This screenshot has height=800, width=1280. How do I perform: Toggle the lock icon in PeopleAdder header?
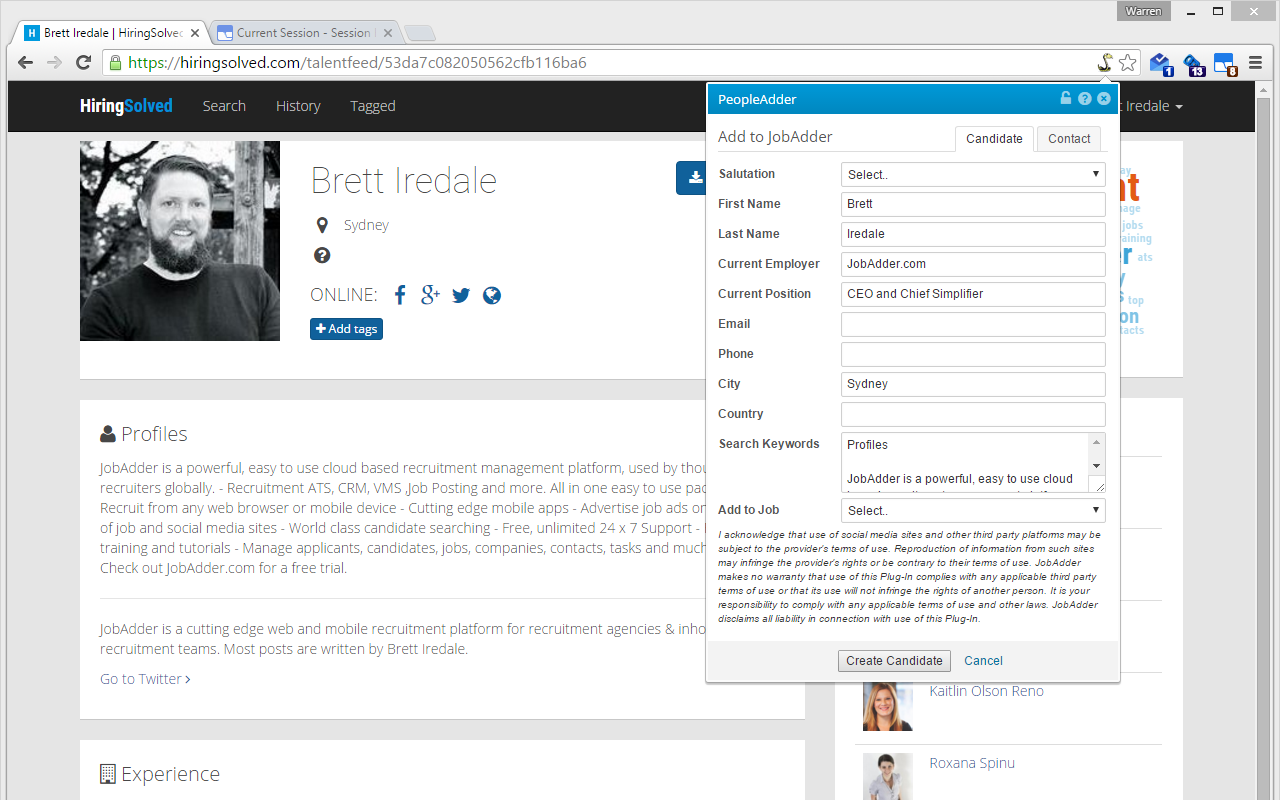coord(1066,98)
